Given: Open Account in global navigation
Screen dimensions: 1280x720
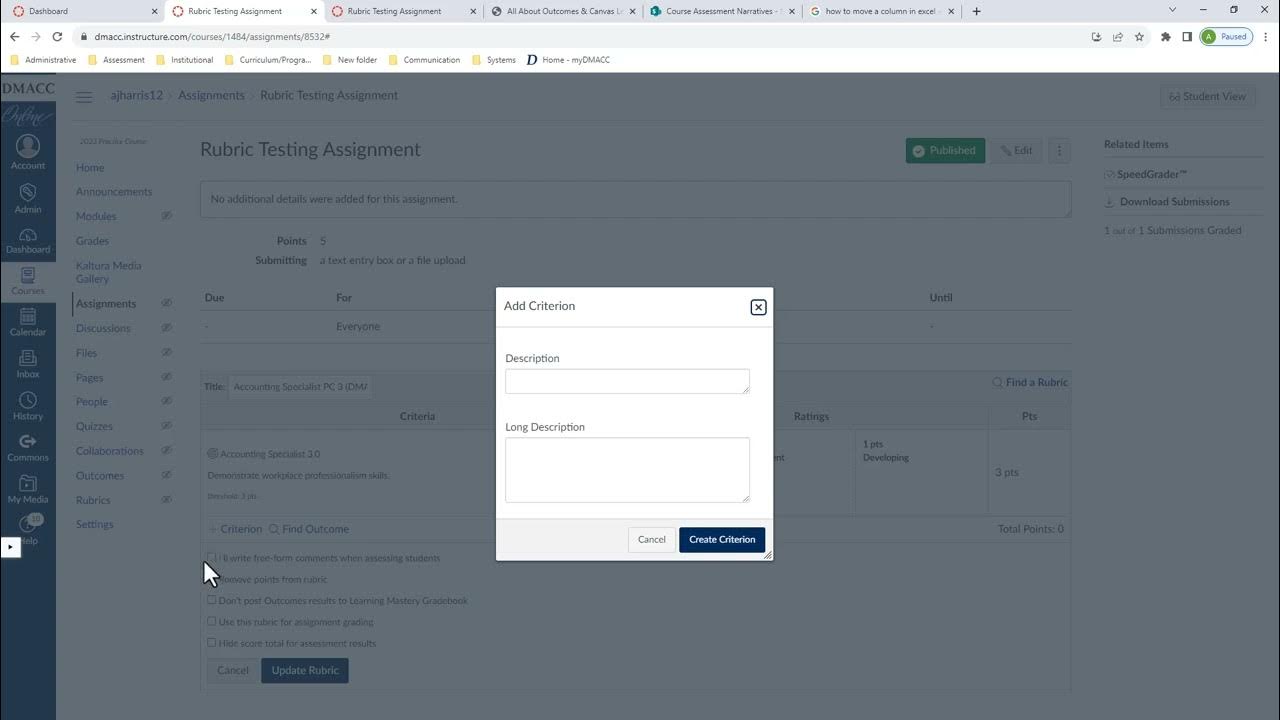Looking at the screenshot, I should pyautogui.click(x=28, y=153).
